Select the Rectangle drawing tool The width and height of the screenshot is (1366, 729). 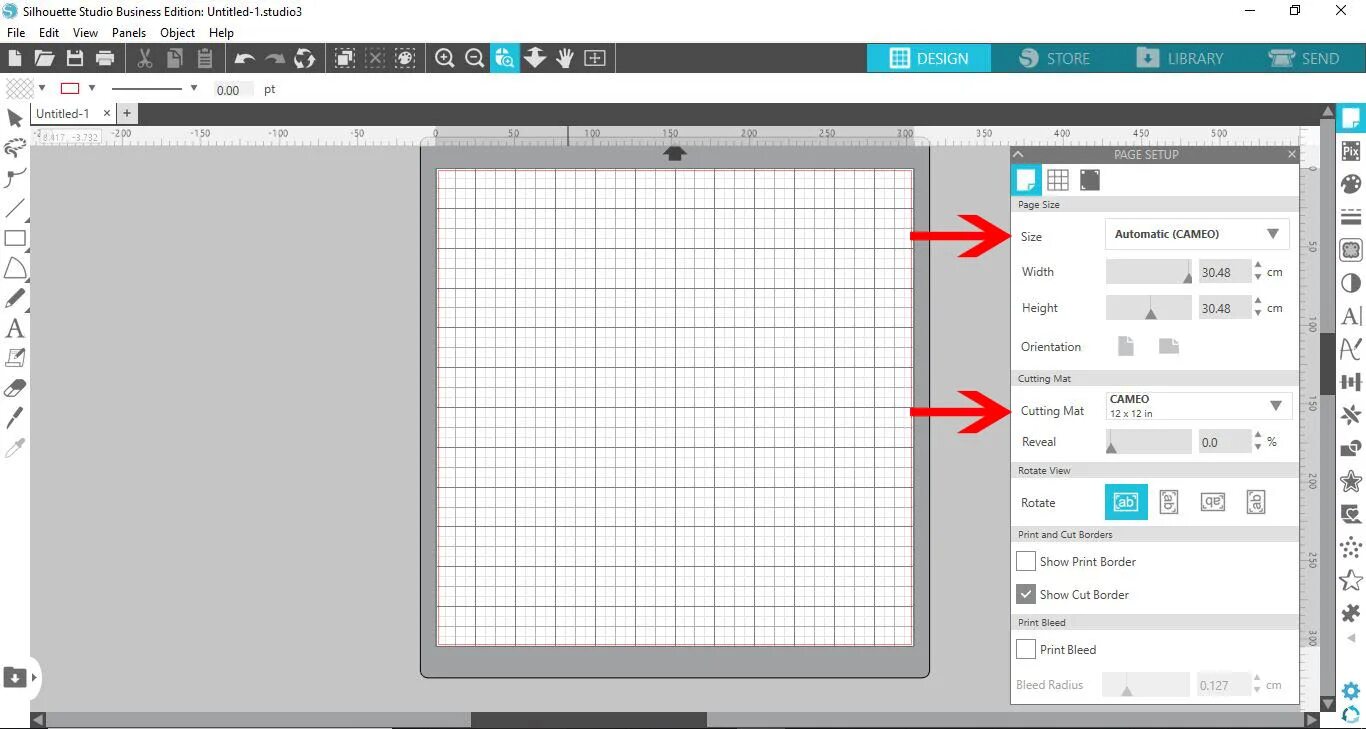[15, 239]
